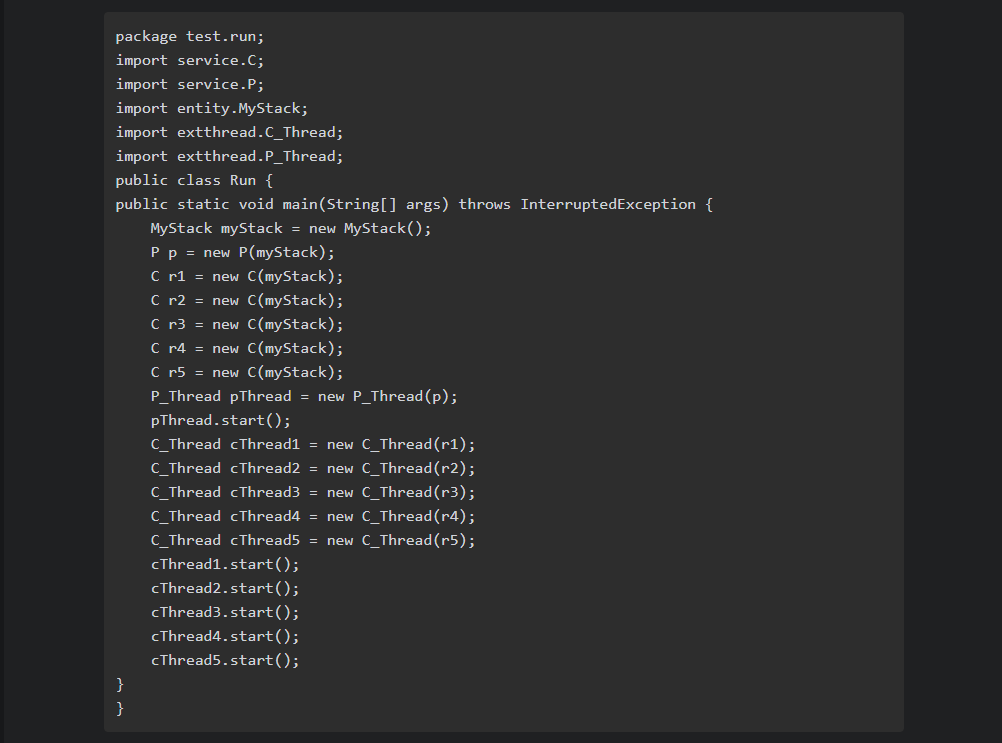Click the 'import extthread.P_Thread;' line
The width and height of the screenshot is (1002, 743).
pyautogui.click(x=229, y=157)
